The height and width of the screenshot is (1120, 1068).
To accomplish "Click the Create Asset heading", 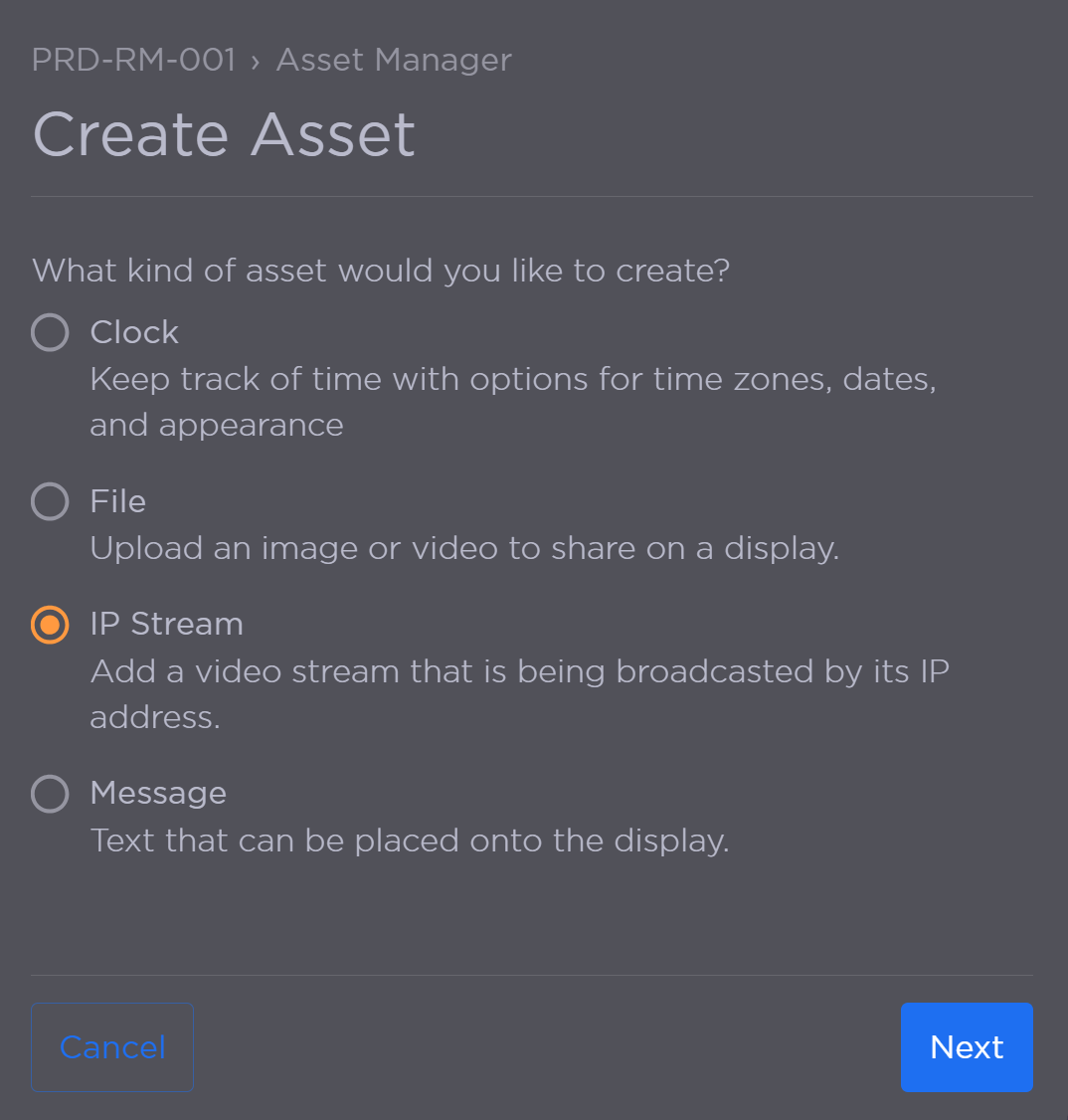I will pyautogui.click(x=224, y=134).
